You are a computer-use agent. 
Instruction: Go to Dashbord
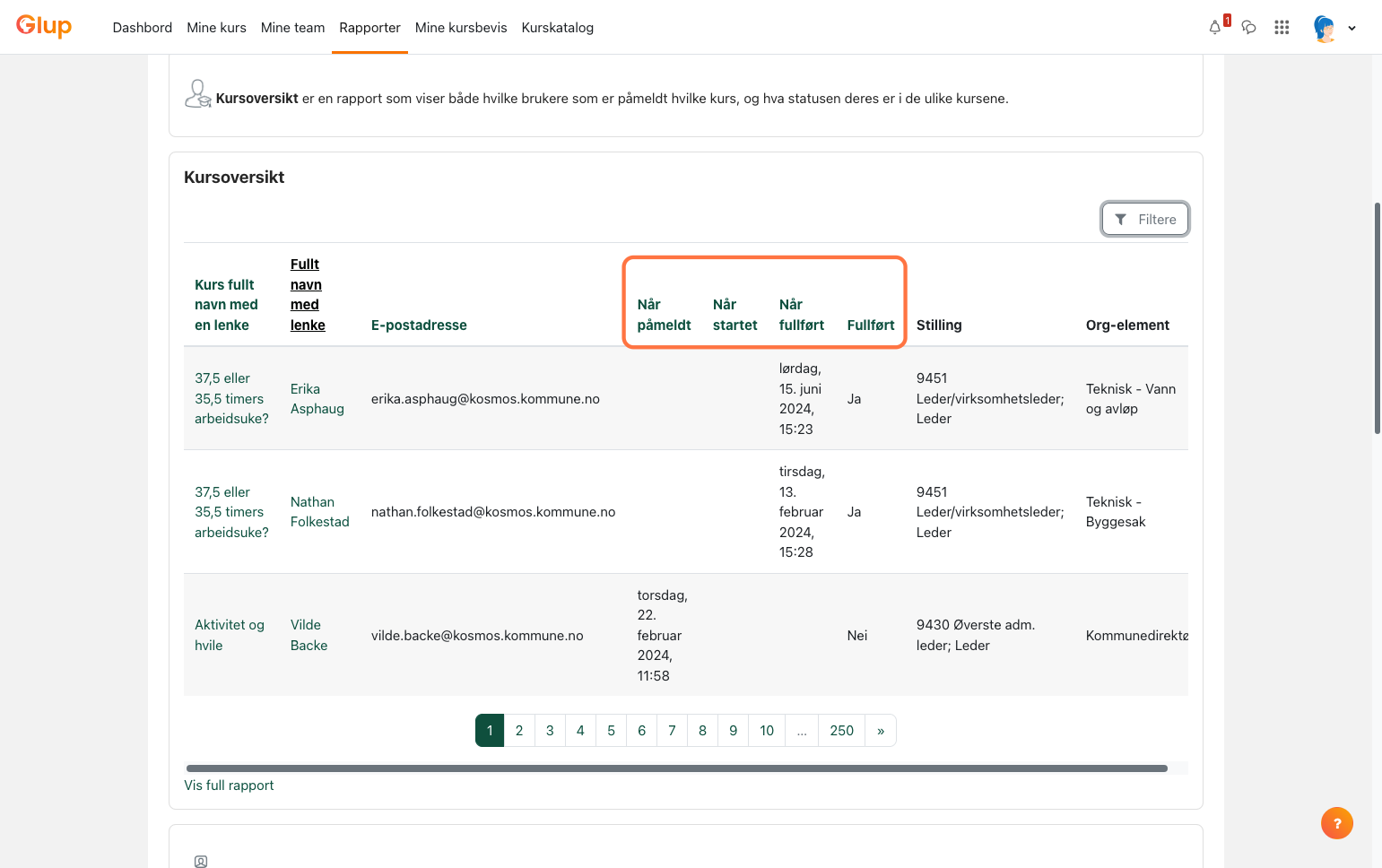click(143, 28)
